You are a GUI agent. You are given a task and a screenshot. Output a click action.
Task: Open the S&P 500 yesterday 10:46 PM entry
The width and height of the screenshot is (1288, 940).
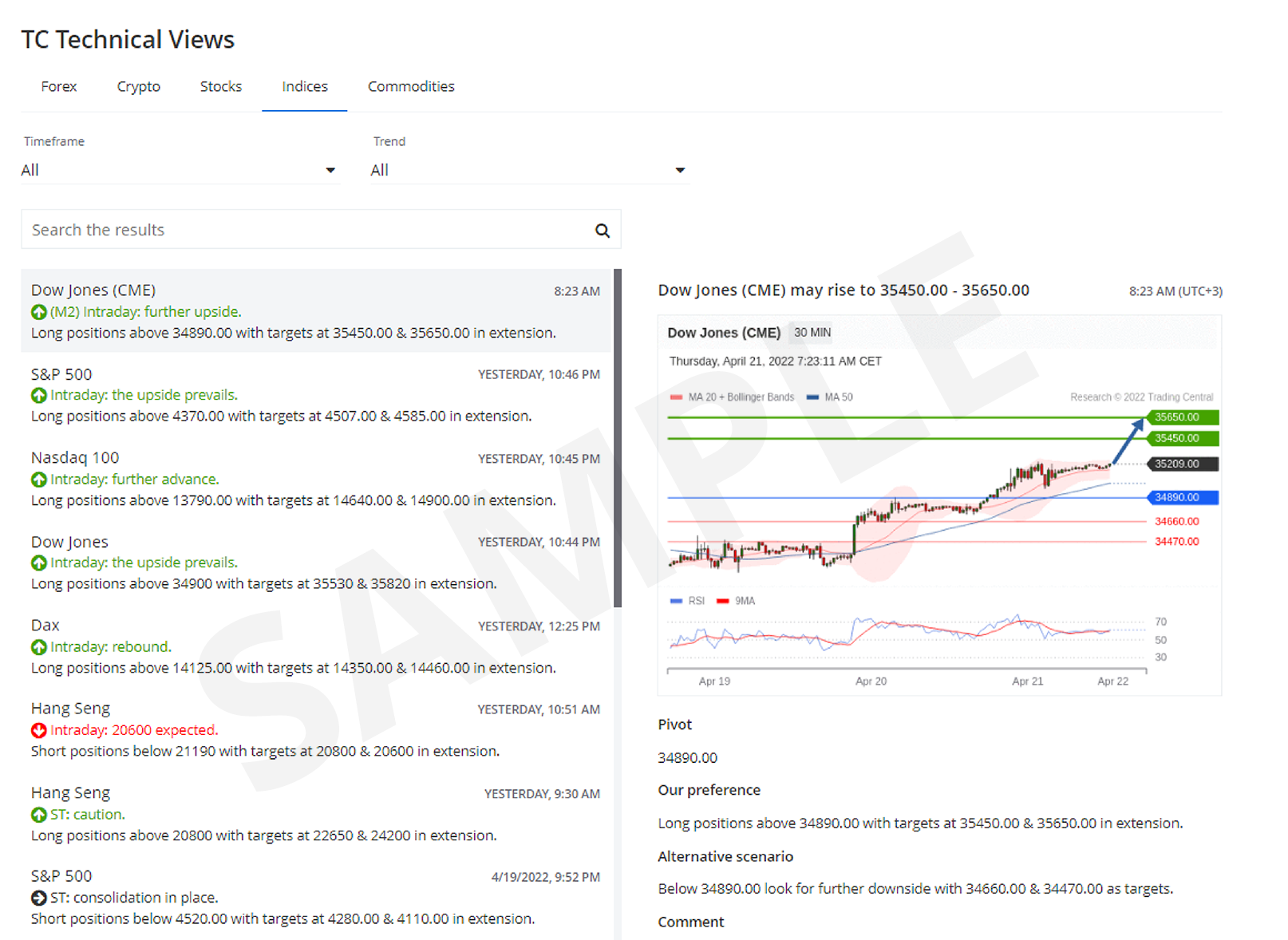316,395
